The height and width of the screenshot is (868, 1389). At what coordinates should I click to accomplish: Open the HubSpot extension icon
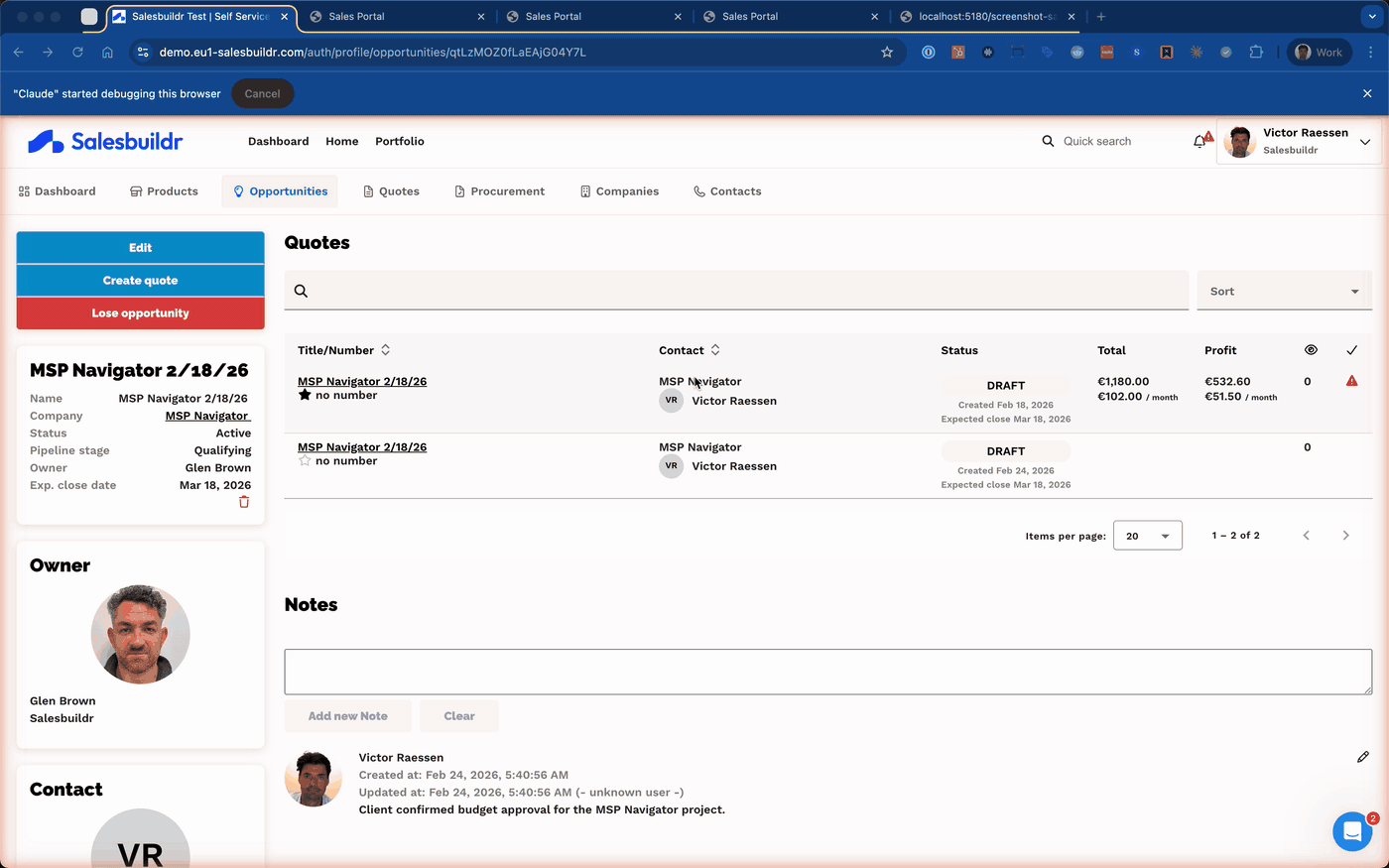pyautogui.click(x=958, y=53)
